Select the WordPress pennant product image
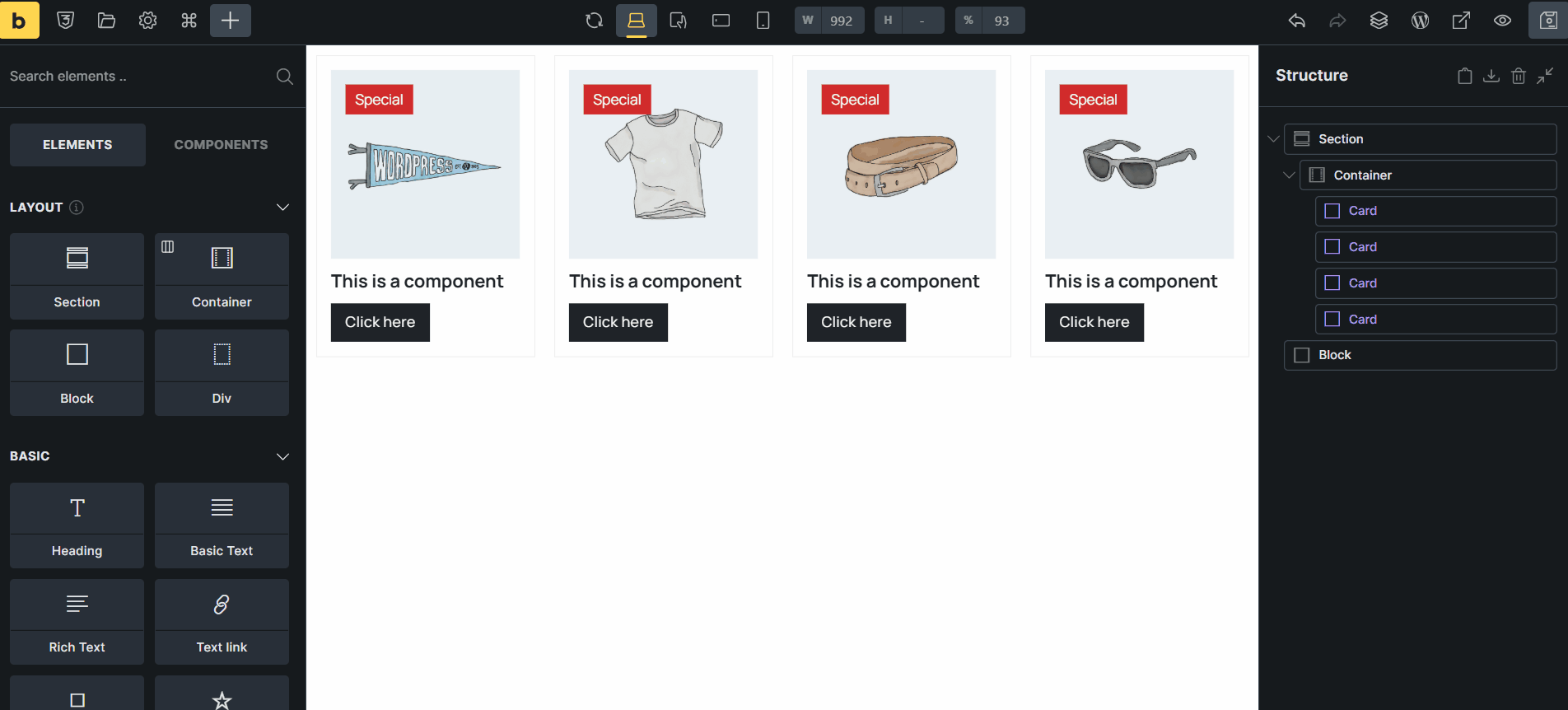Viewport: 1568px width, 710px height. tap(425, 165)
